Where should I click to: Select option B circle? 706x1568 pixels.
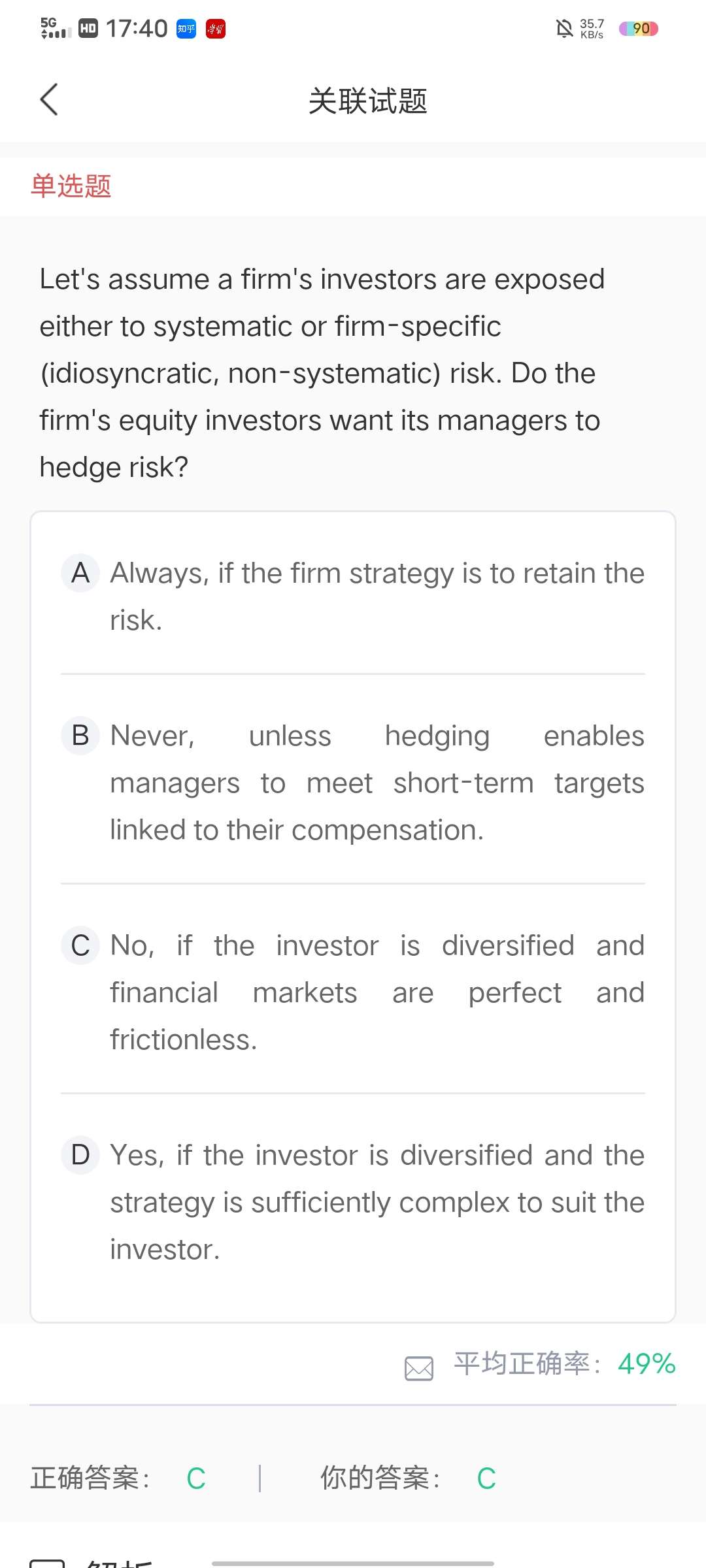[x=80, y=736]
